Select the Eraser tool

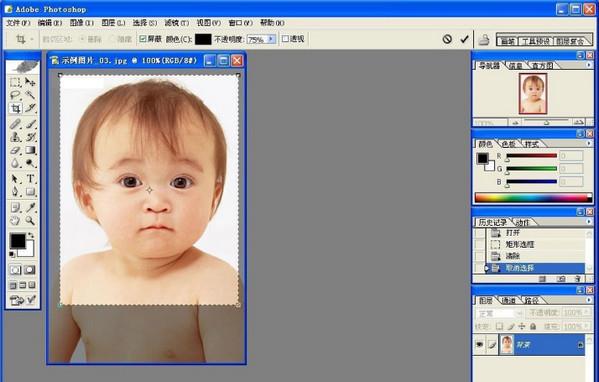[x=15, y=150]
